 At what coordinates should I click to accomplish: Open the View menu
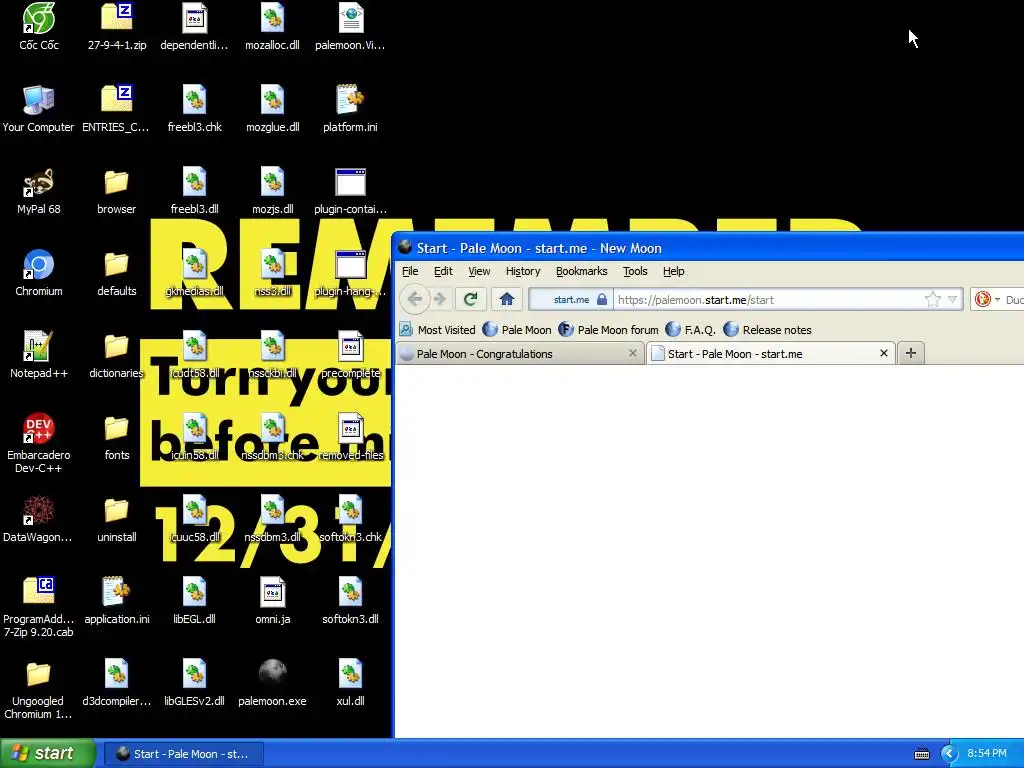coord(479,271)
